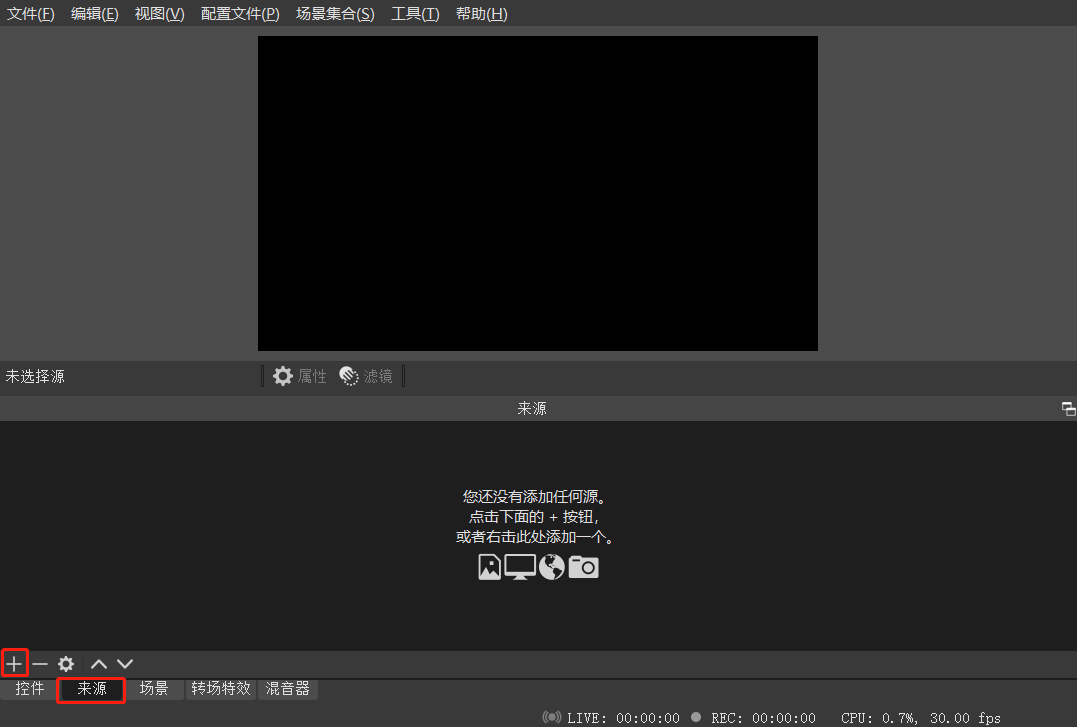Click the LIVE: 00:00:00 status
The width and height of the screenshot is (1077, 727).
tap(623, 718)
